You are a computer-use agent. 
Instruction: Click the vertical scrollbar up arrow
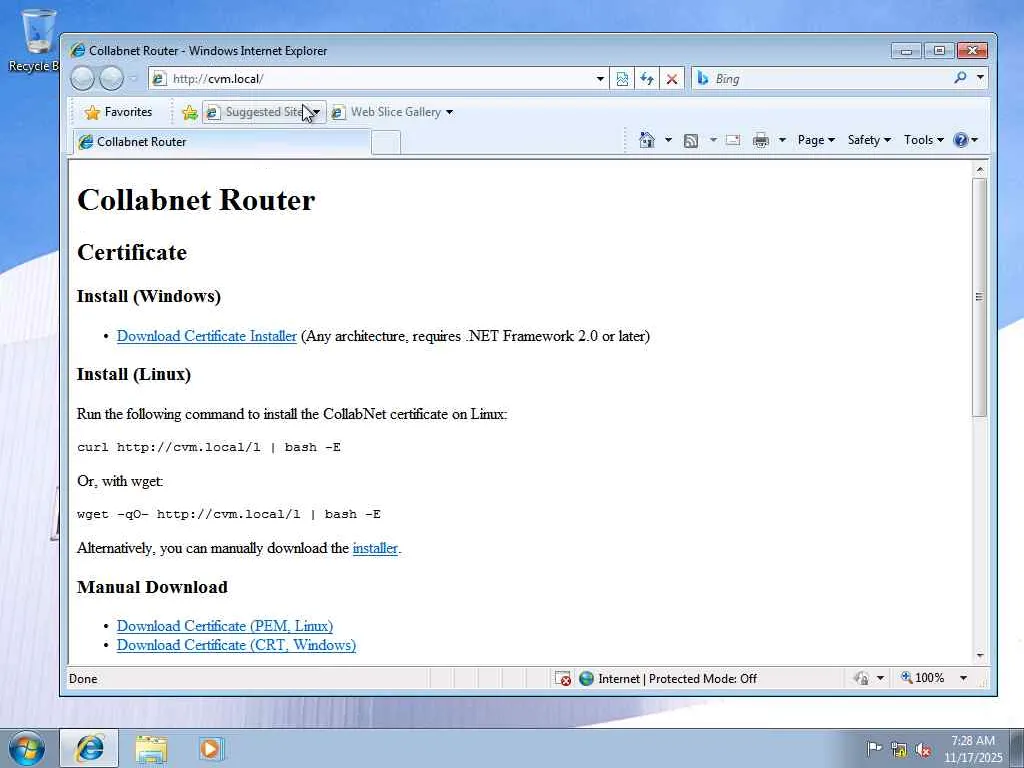coord(979,170)
